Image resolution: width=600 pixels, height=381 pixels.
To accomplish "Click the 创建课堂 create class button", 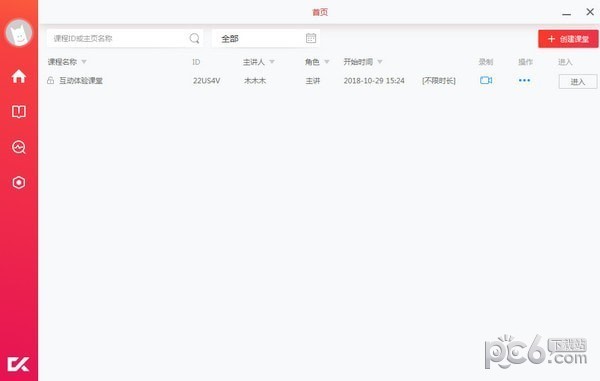I will [x=568, y=39].
